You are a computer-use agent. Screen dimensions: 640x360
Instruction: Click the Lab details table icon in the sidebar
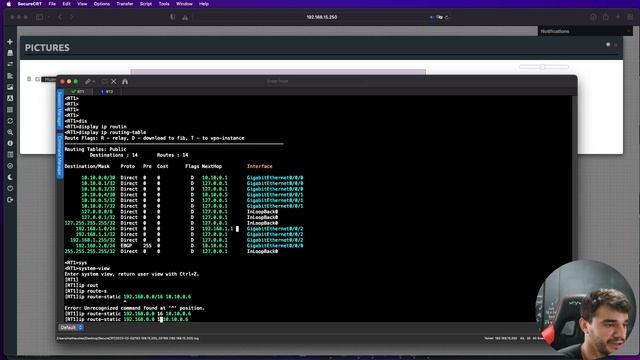click(x=10, y=155)
